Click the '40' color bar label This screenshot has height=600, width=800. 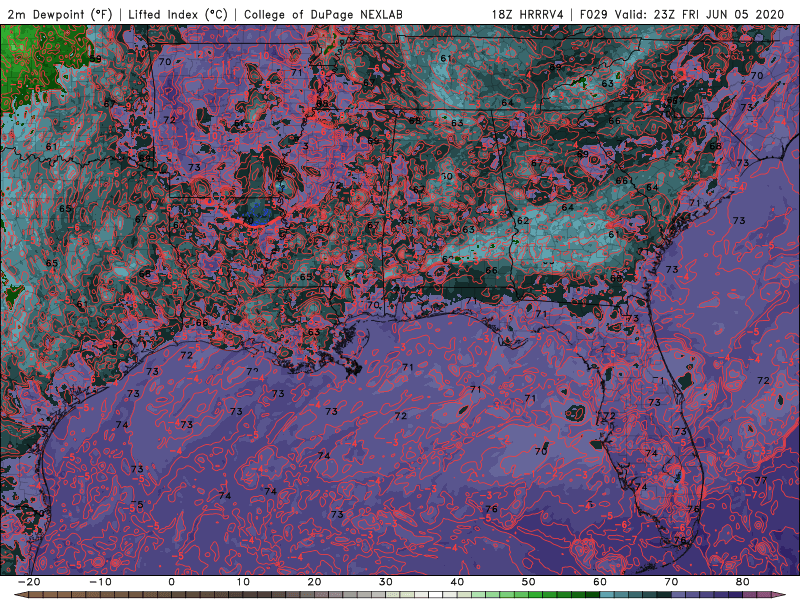pos(457,582)
